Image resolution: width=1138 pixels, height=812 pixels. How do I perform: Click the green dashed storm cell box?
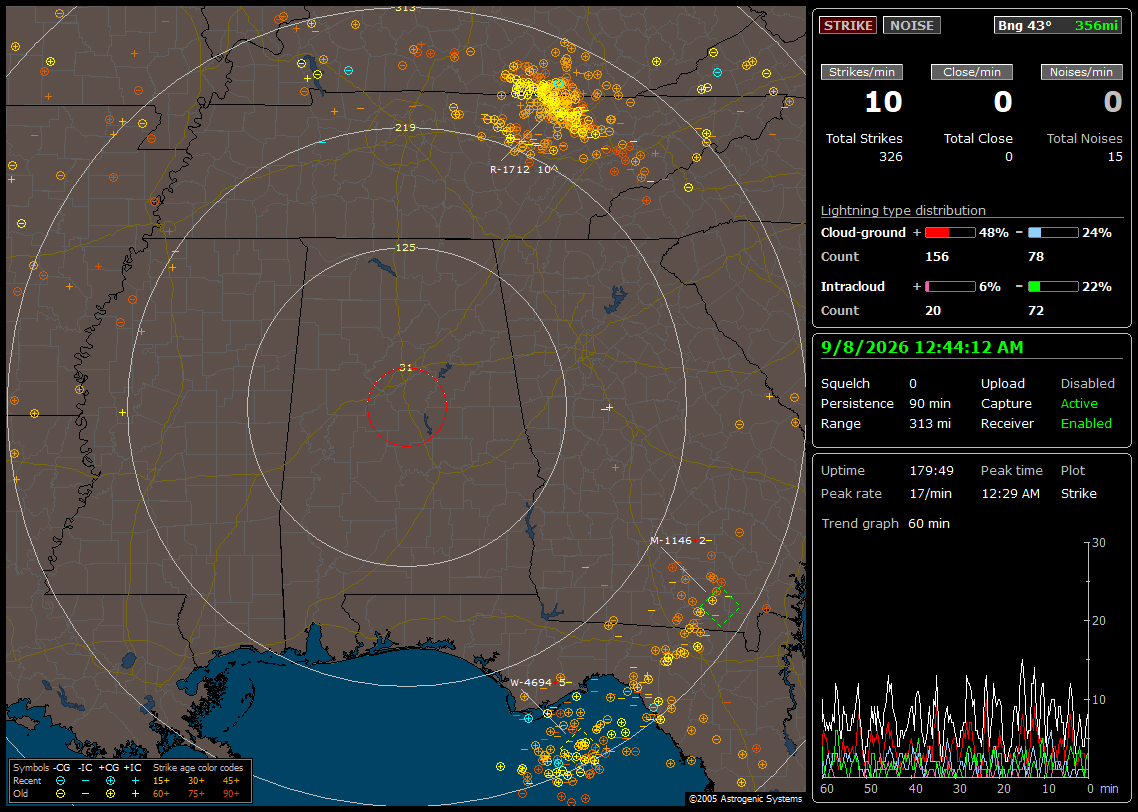pos(724,611)
